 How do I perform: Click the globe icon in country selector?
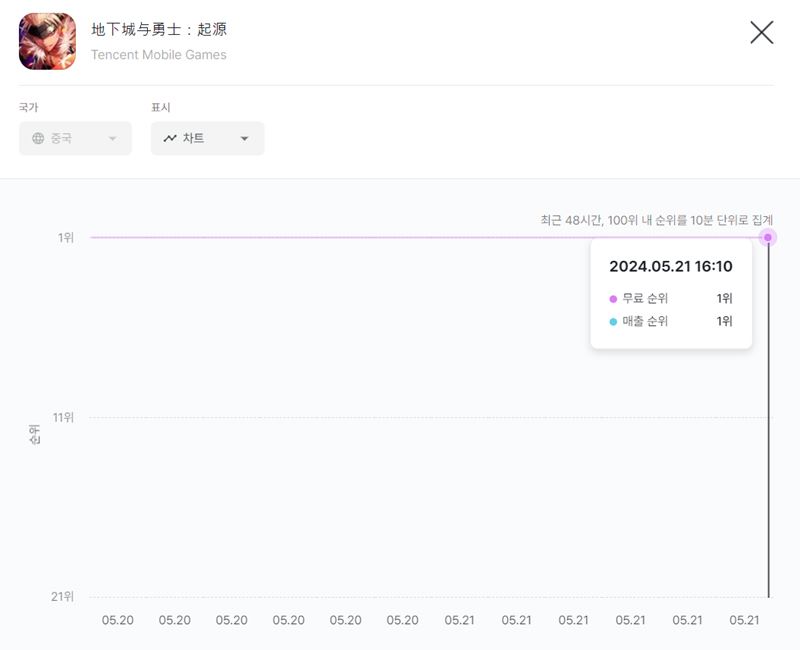pos(38,138)
